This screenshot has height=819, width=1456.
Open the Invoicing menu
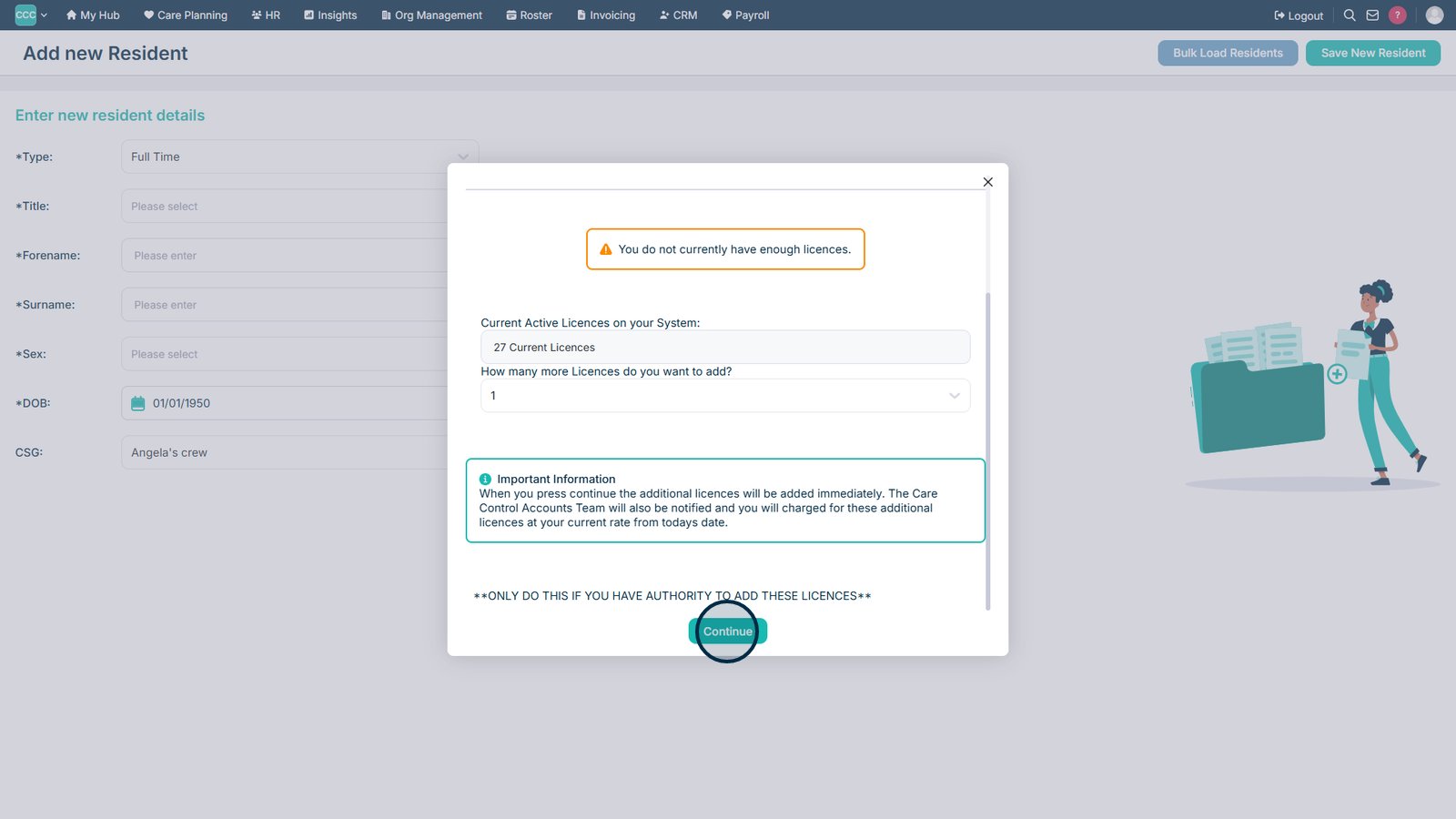point(606,15)
